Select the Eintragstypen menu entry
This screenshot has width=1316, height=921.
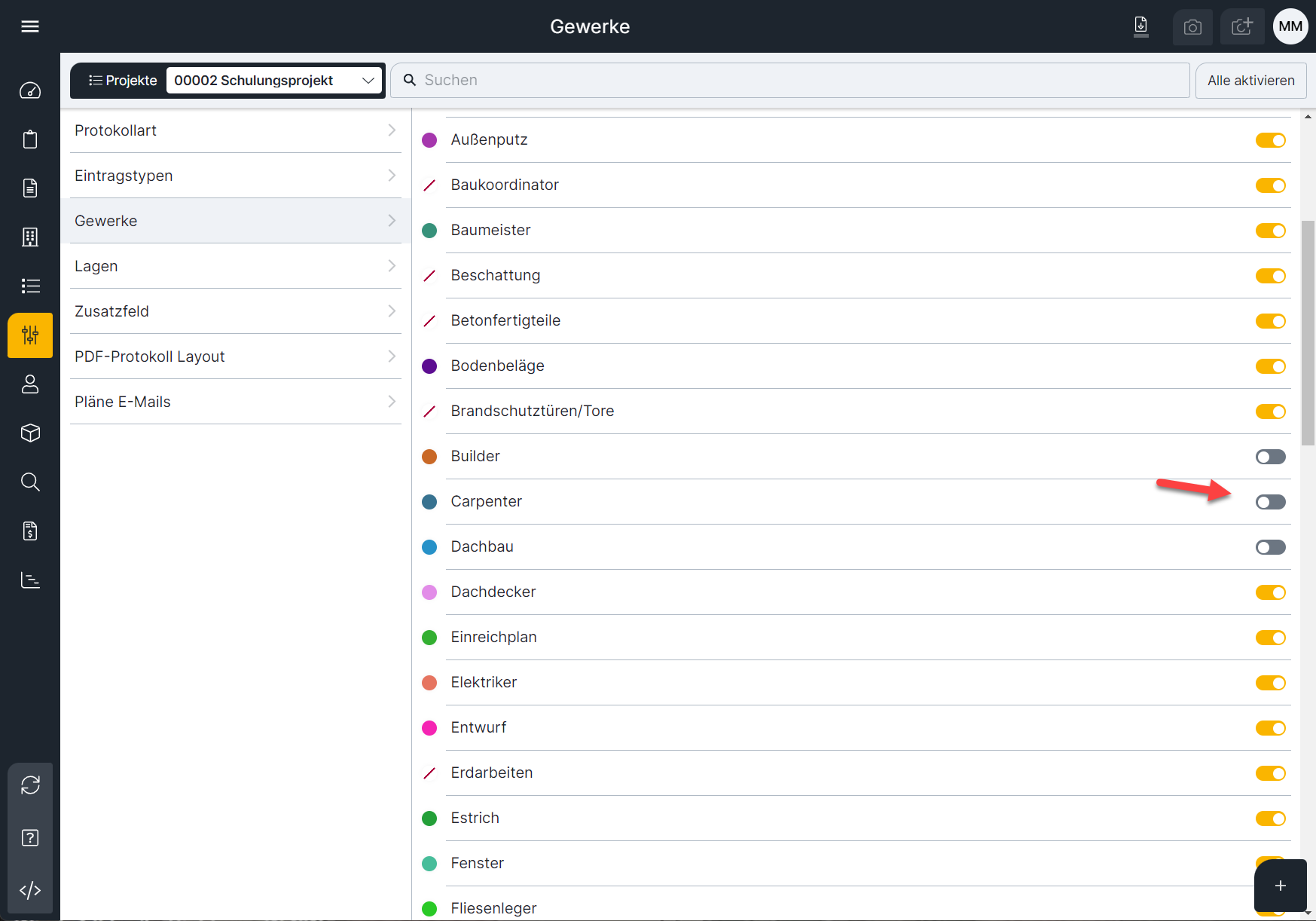click(236, 176)
